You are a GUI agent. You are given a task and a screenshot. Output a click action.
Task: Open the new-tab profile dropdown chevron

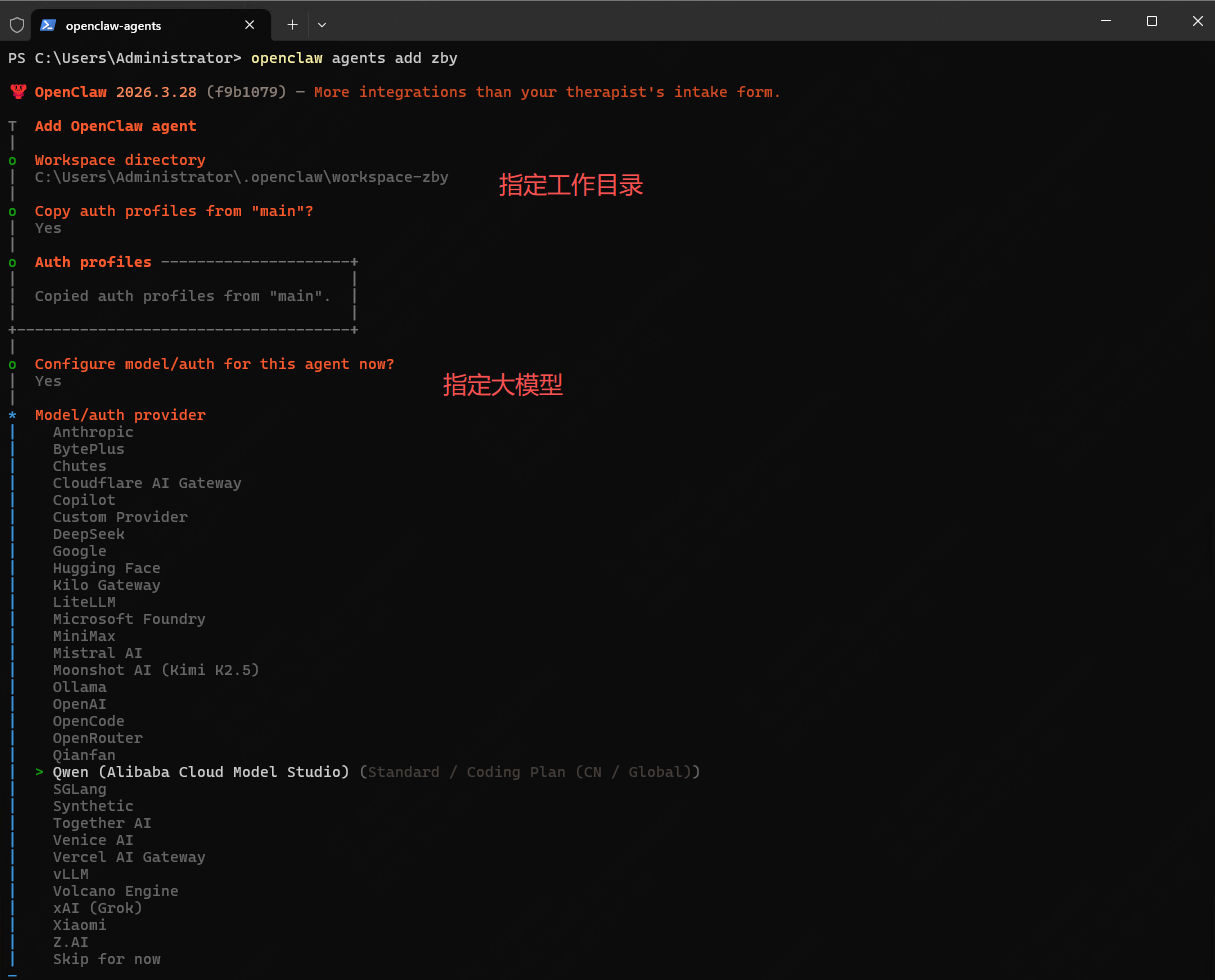coord(321,25)
